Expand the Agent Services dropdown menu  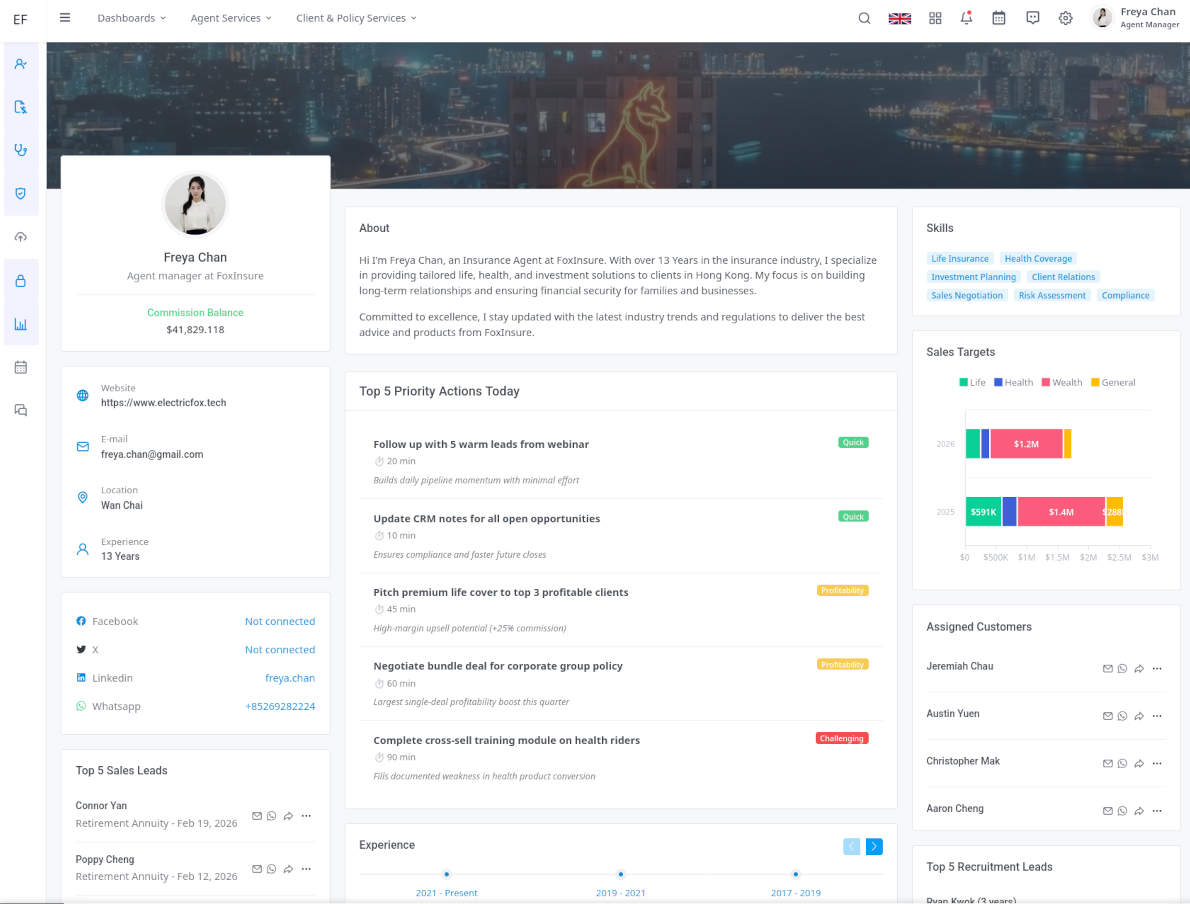click(231, 18)
